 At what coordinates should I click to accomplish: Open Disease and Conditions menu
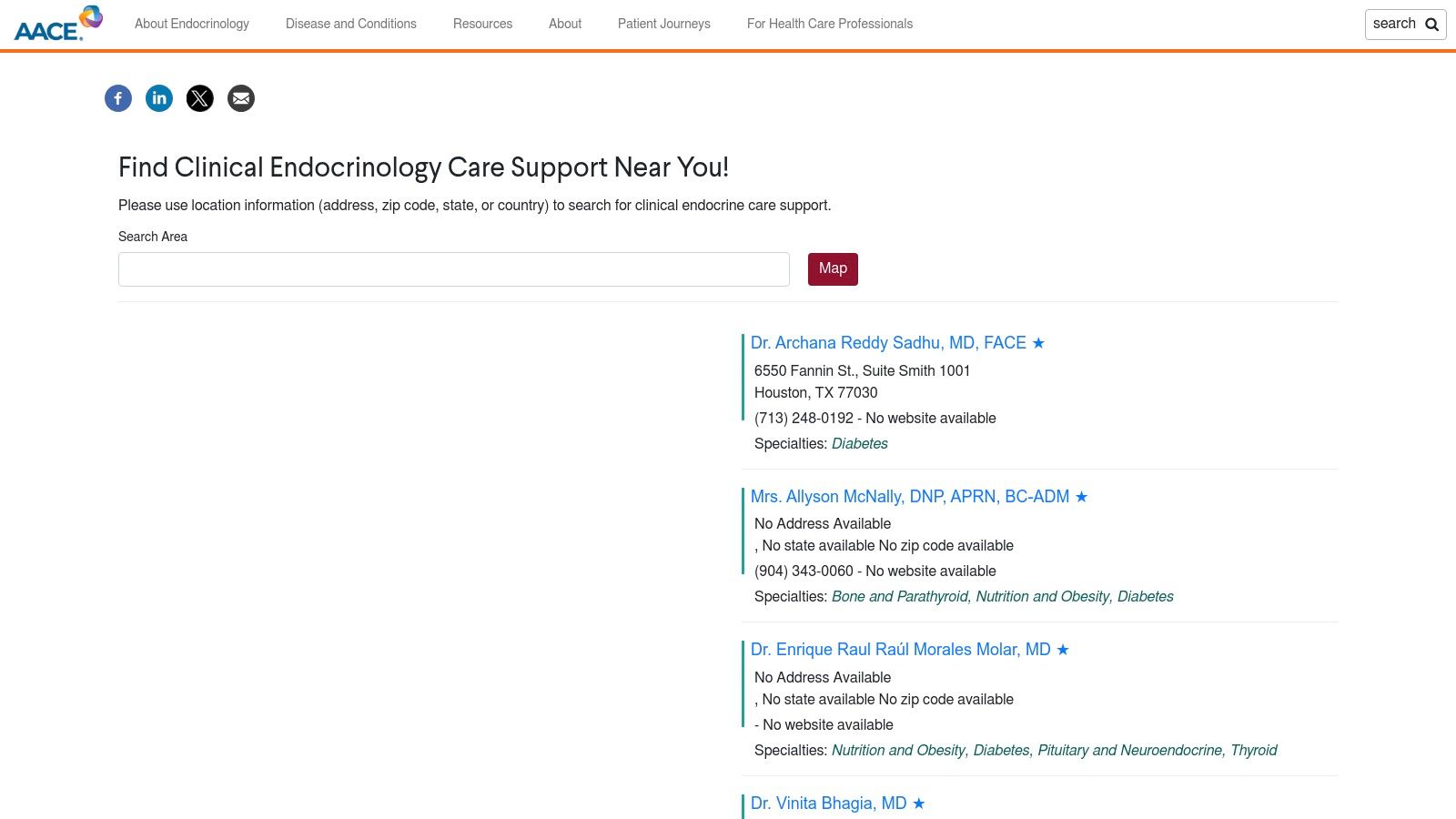351,24
